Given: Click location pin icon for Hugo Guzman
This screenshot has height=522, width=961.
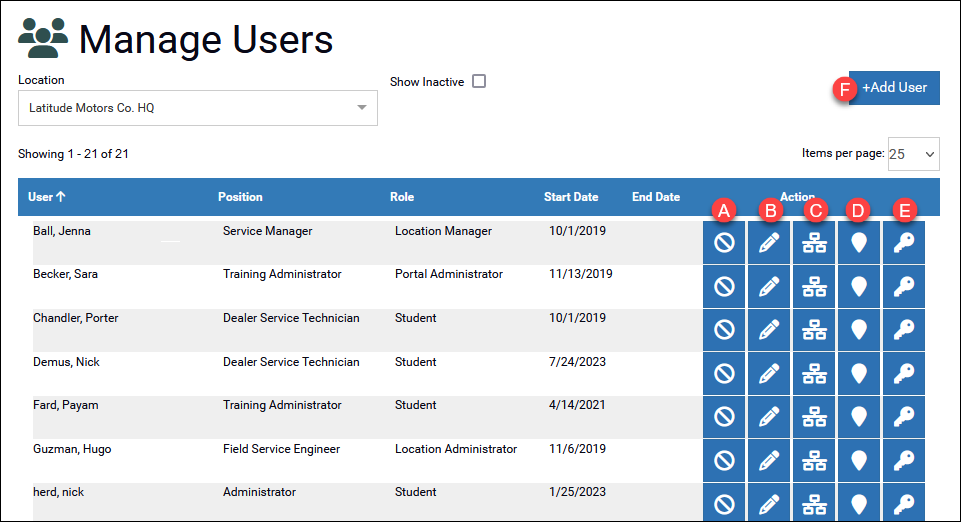Looking at the screenshot, I should coord(858,461).
